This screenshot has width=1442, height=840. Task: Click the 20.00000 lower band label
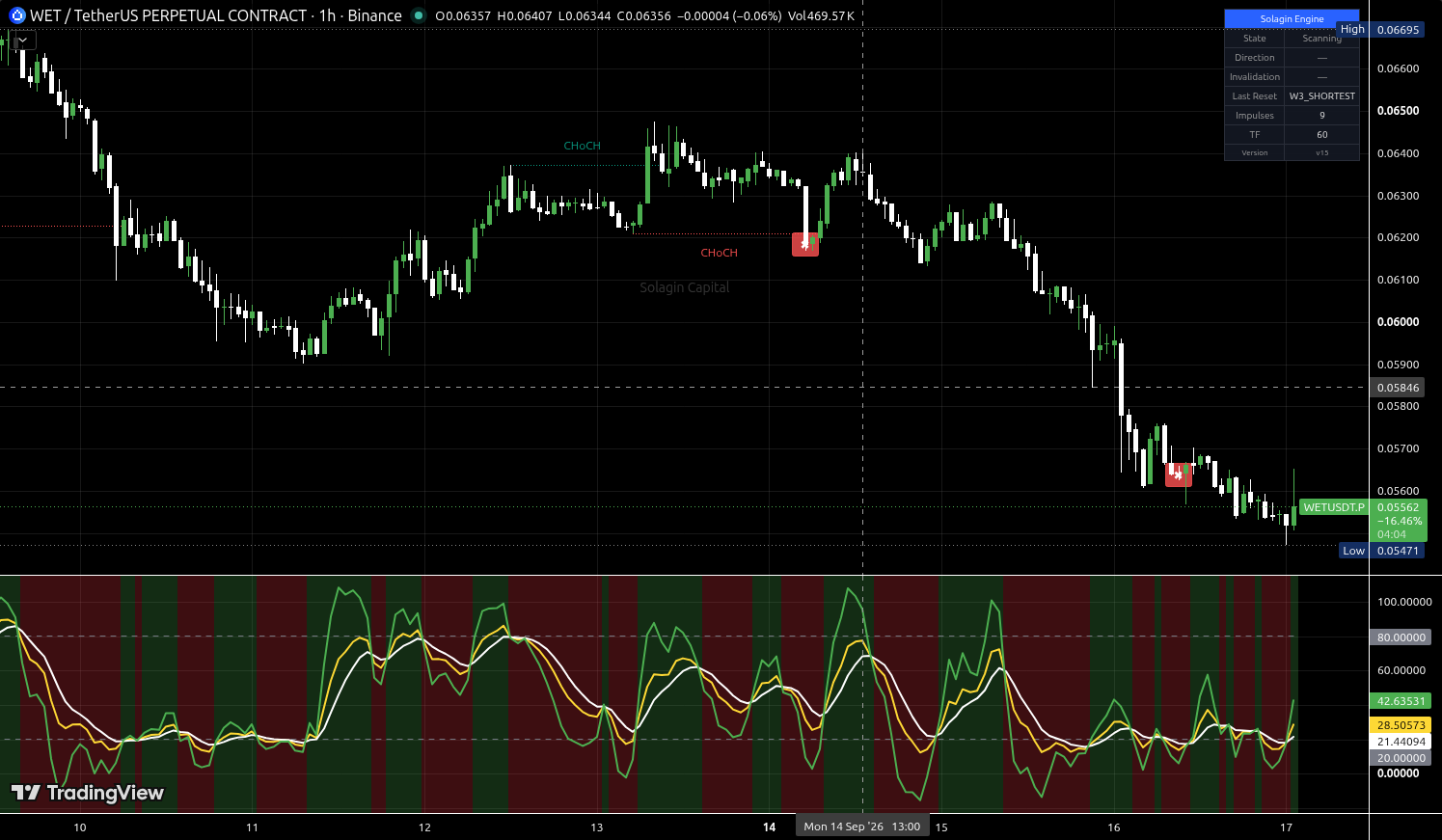click(1401, 758)
